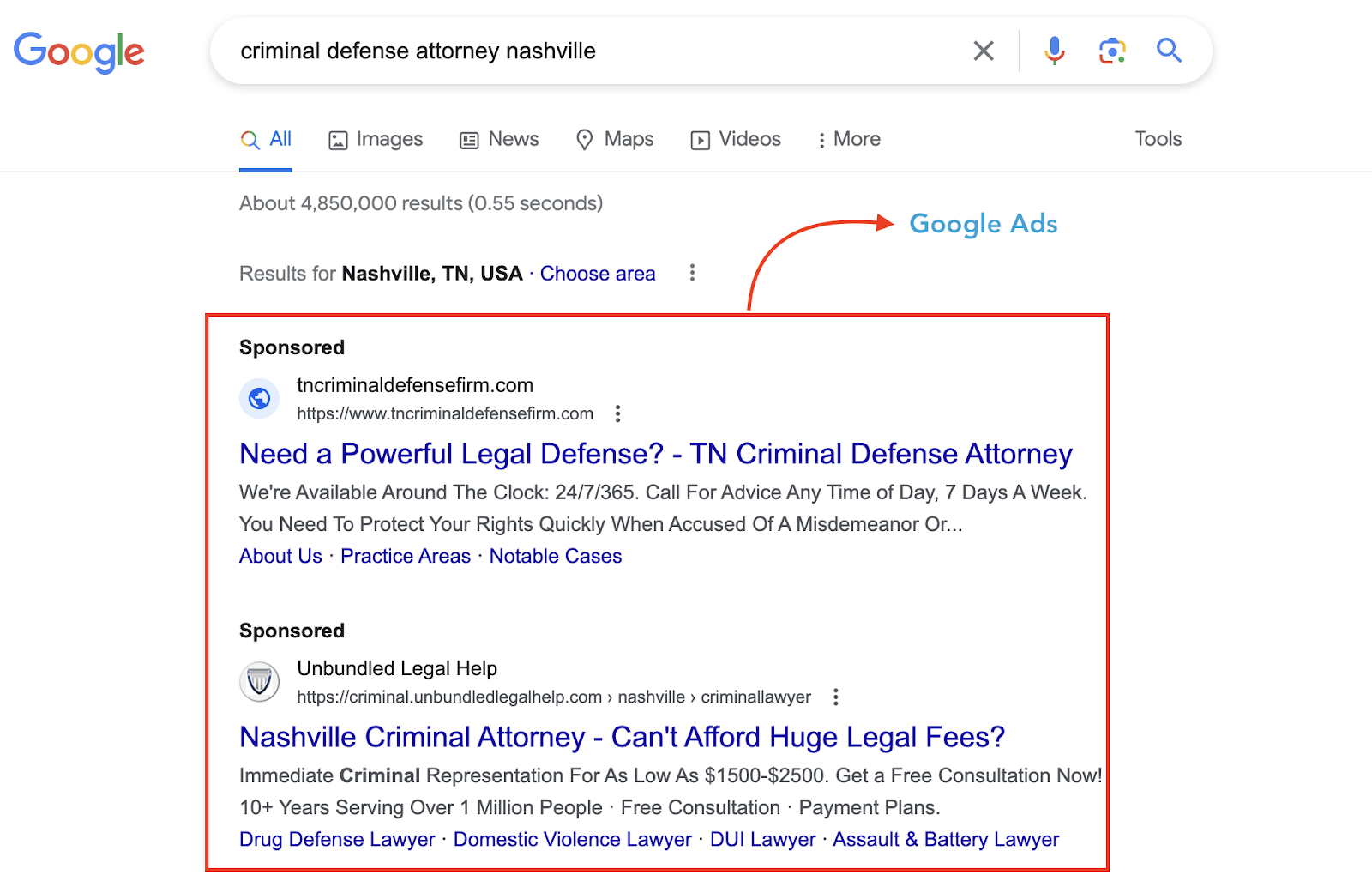Click the blue search magnifier button
Image resolution: width=1372 pixels, height=881 pixels.
point(1169,51)
